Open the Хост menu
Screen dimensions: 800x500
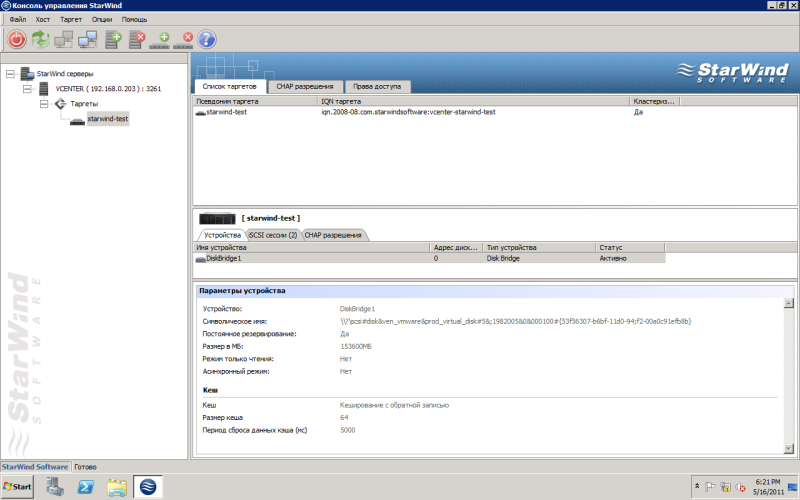pyautogui.click(x=43, y=19)
